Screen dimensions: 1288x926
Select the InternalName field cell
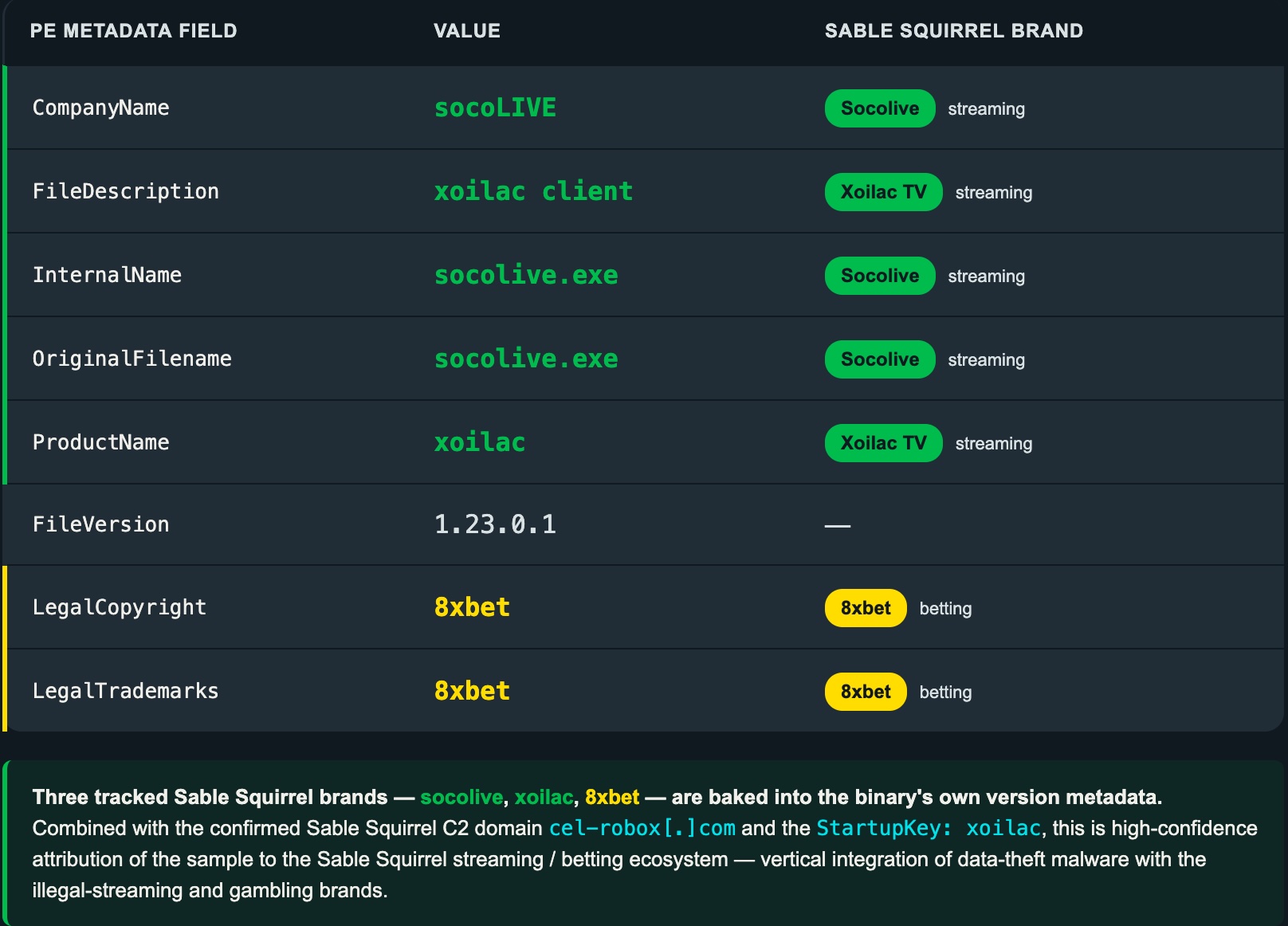coord(107,275)
